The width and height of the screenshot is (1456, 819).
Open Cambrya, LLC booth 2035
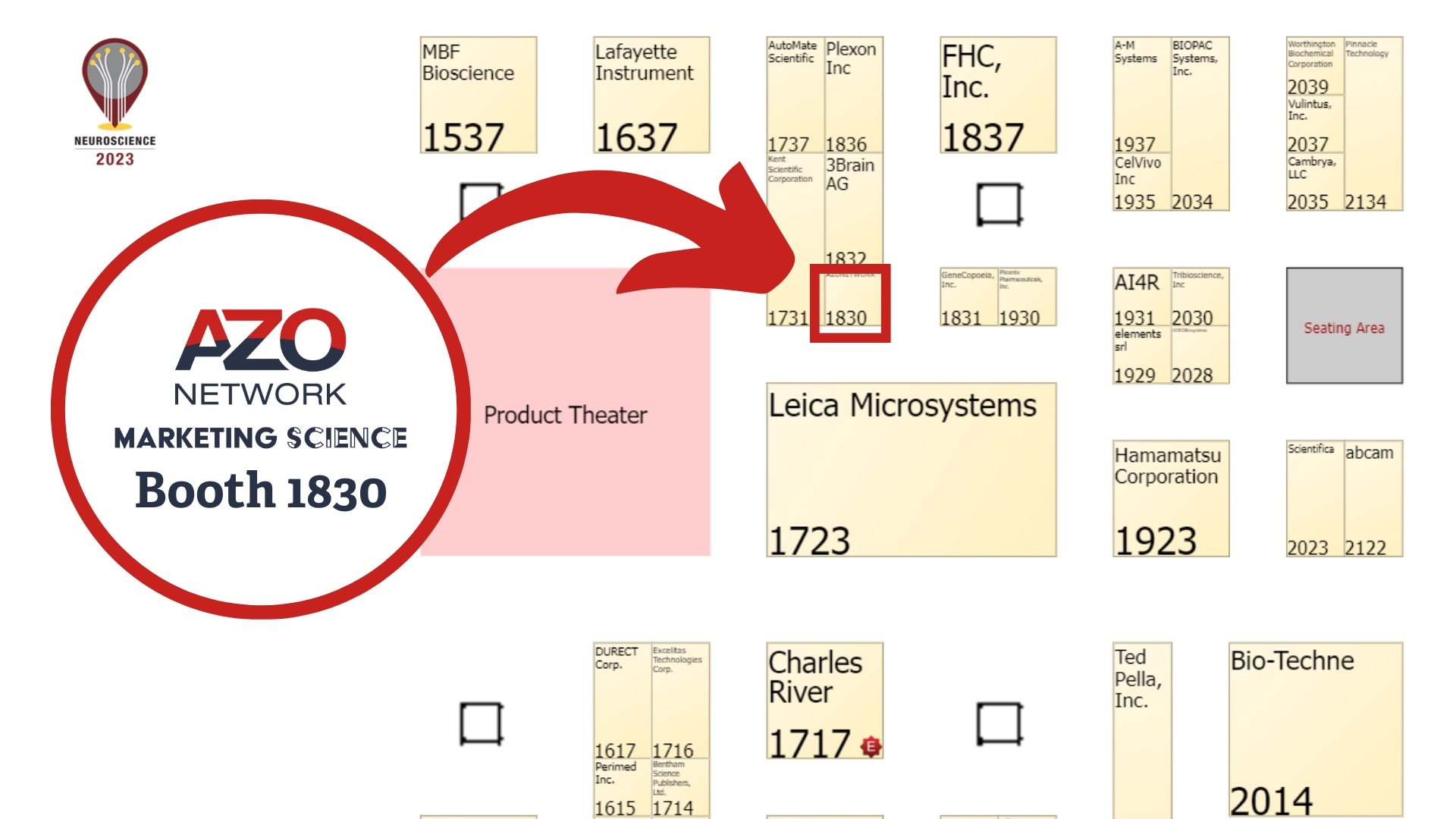(1314, 182)
